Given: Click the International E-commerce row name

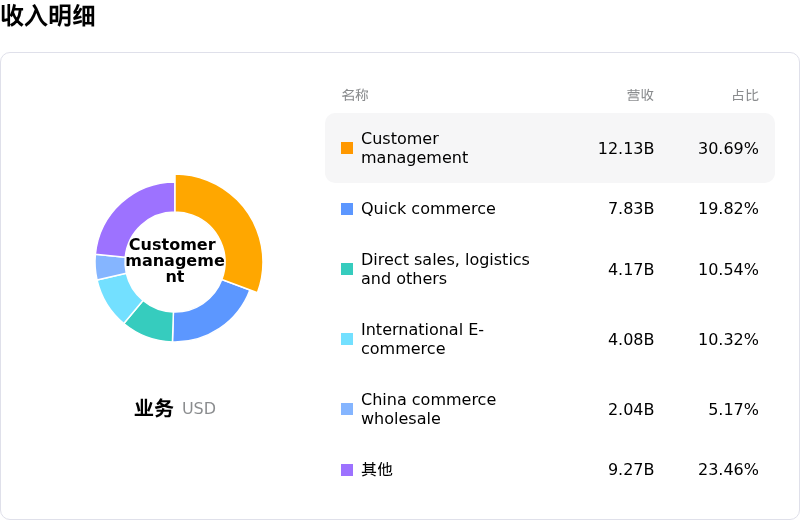Looking at the screenshot, I should point(422,339).
